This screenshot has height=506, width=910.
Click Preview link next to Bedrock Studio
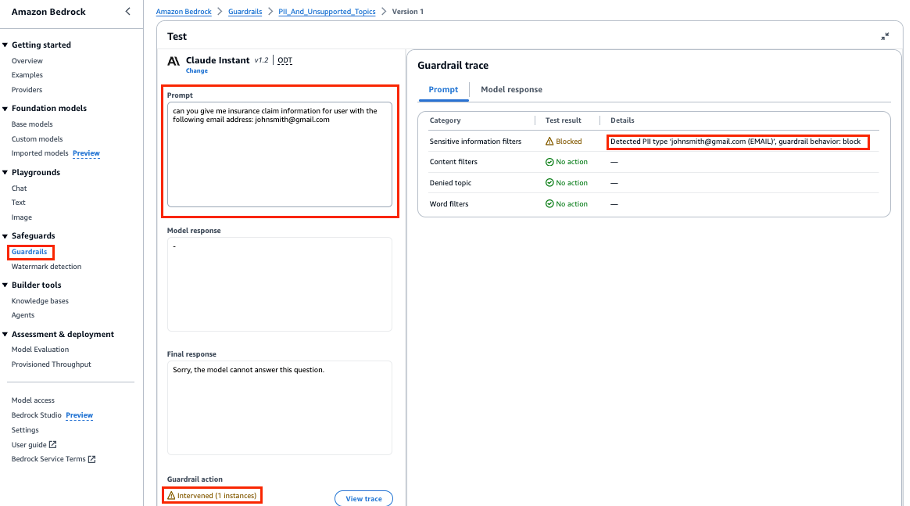click(x=80, y=415)
